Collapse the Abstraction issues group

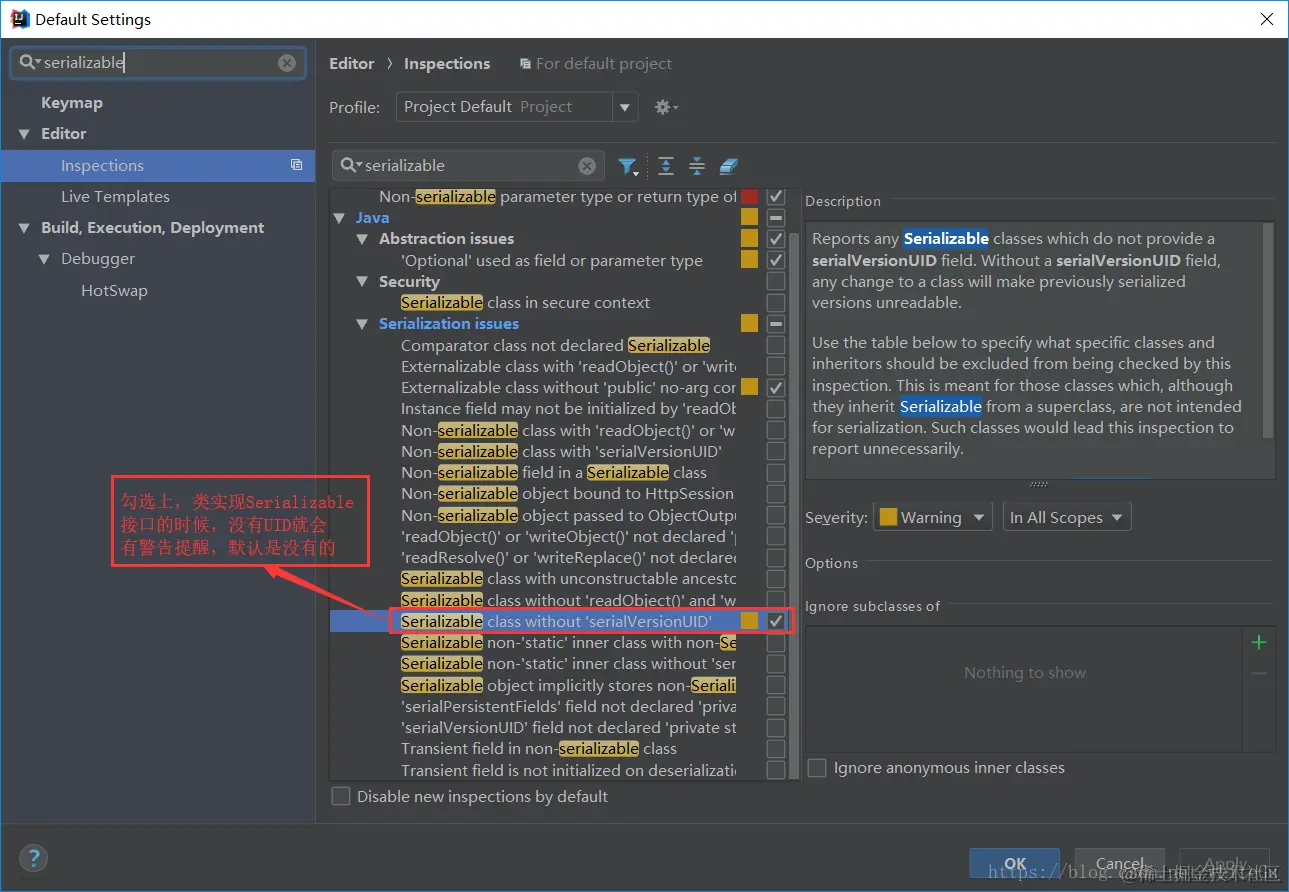363,239
